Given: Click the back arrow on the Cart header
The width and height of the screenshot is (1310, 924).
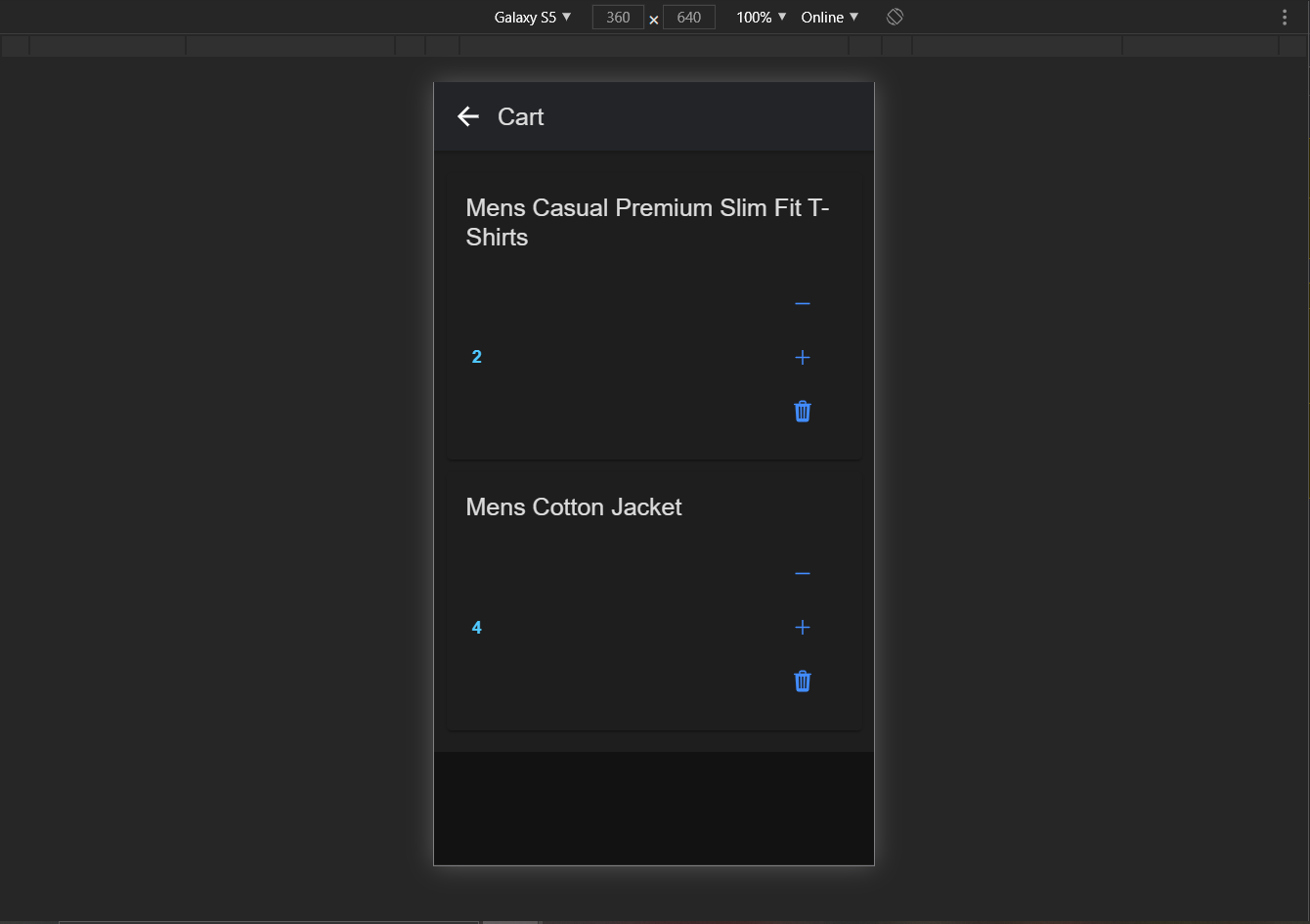Looking at the screenshot, I should (x=468, y=116).
